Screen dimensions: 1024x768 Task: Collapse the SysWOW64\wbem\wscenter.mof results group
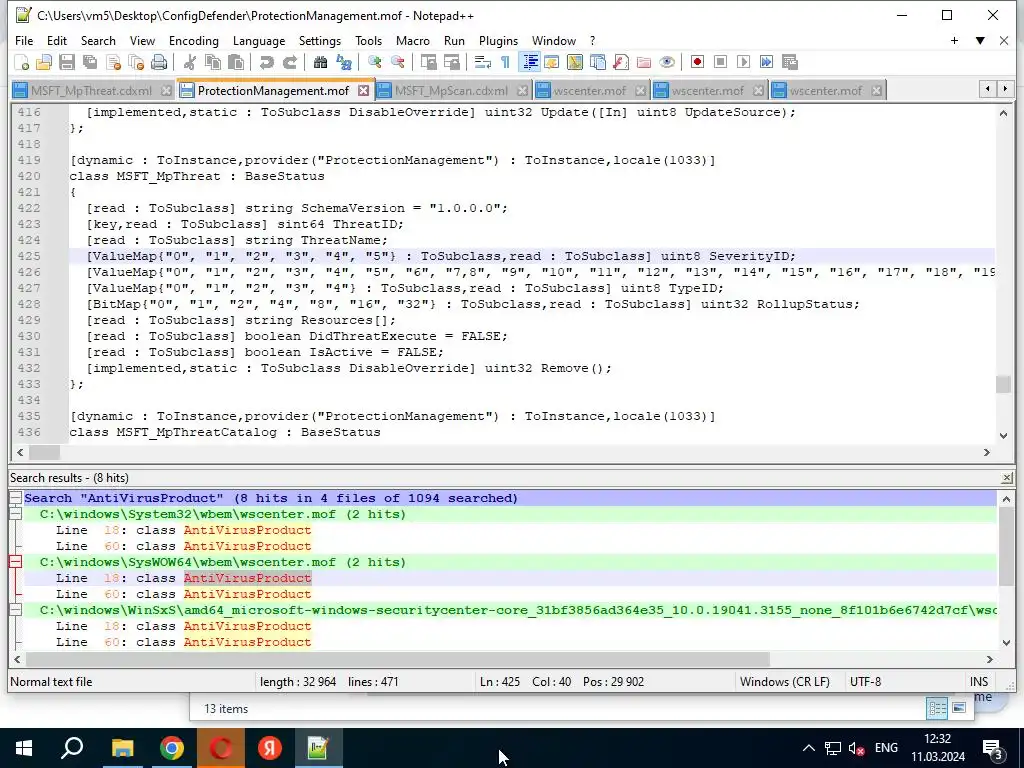[x=15, y=562]
